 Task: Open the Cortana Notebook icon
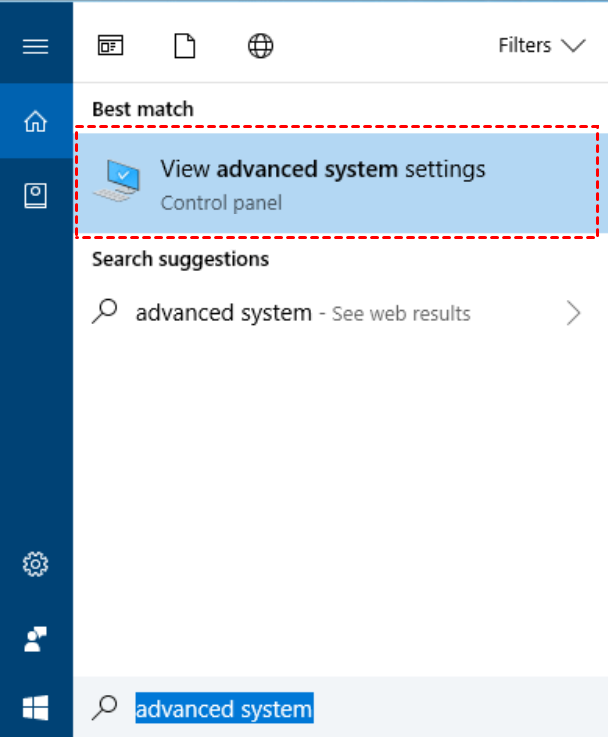[x=36, y=196]
